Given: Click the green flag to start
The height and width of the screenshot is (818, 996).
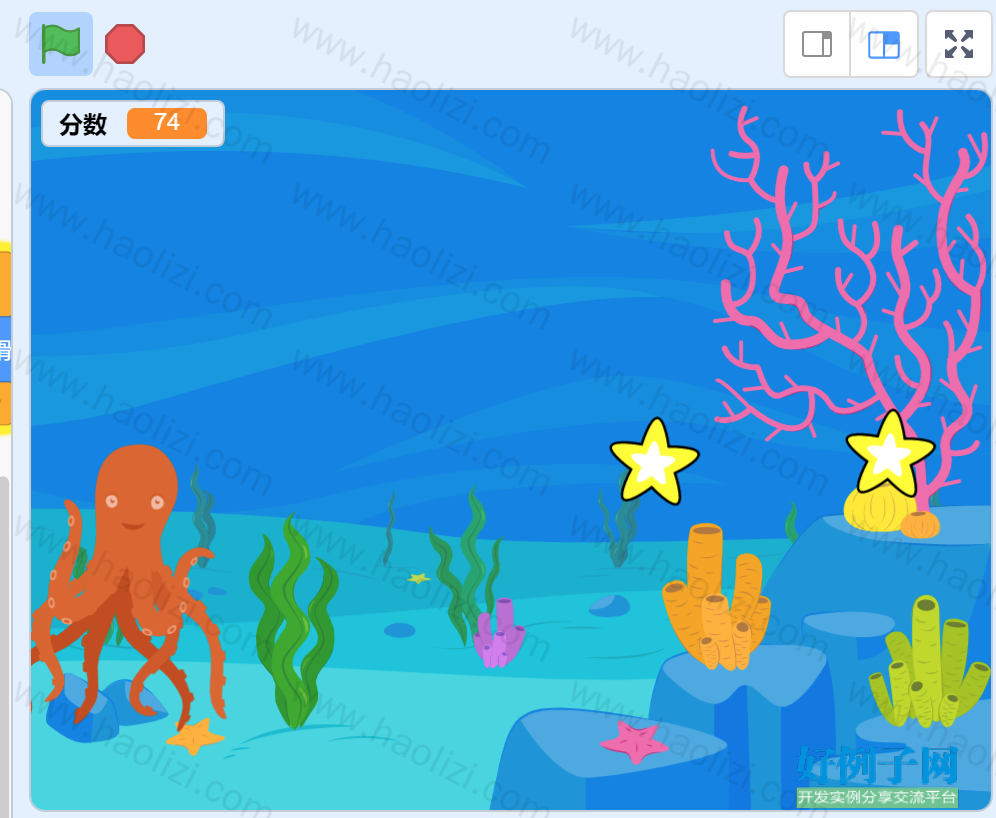Looking at the screenshot, I should pos(61,44).
